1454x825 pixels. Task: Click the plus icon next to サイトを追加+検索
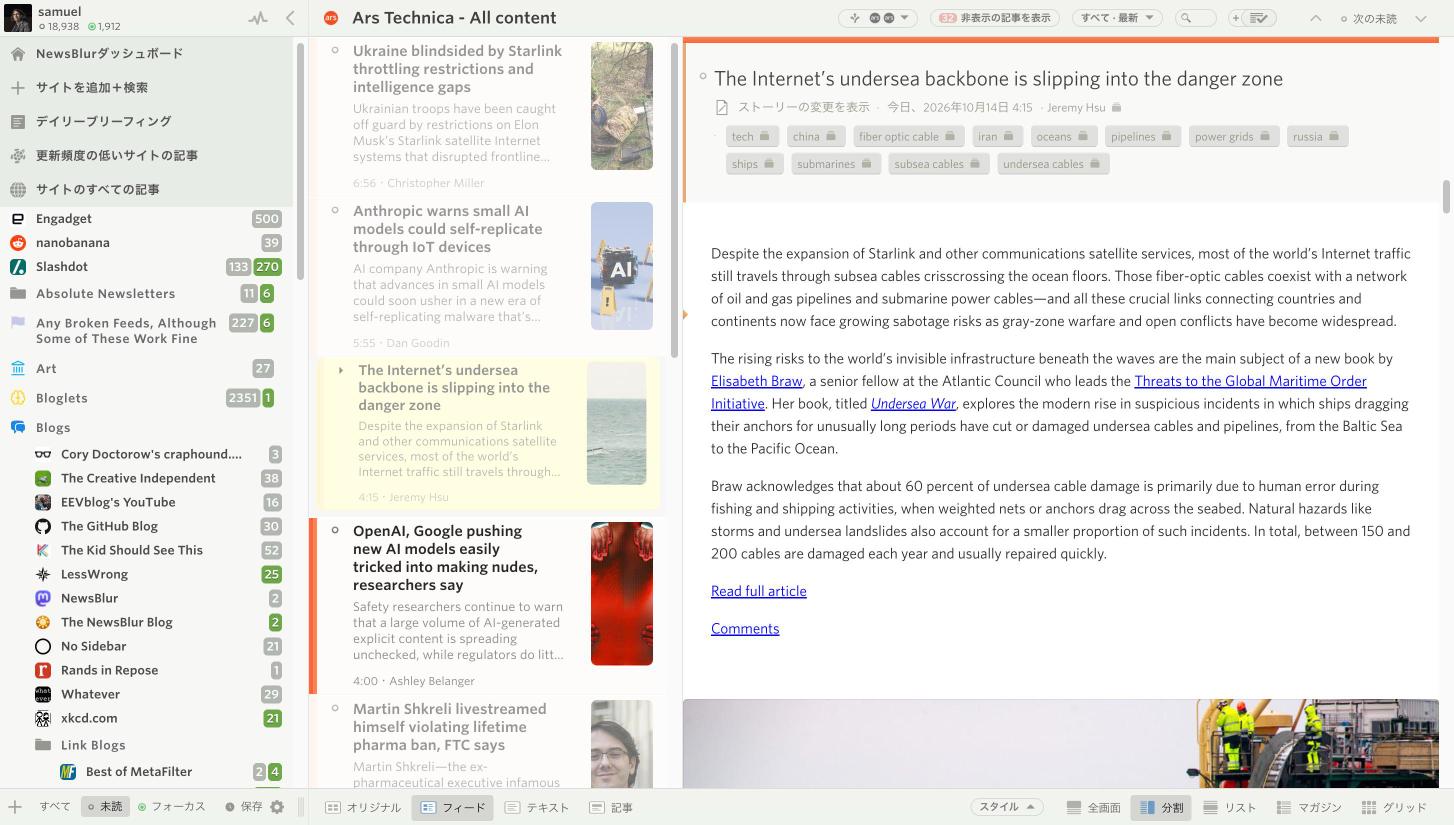point(18,88)
